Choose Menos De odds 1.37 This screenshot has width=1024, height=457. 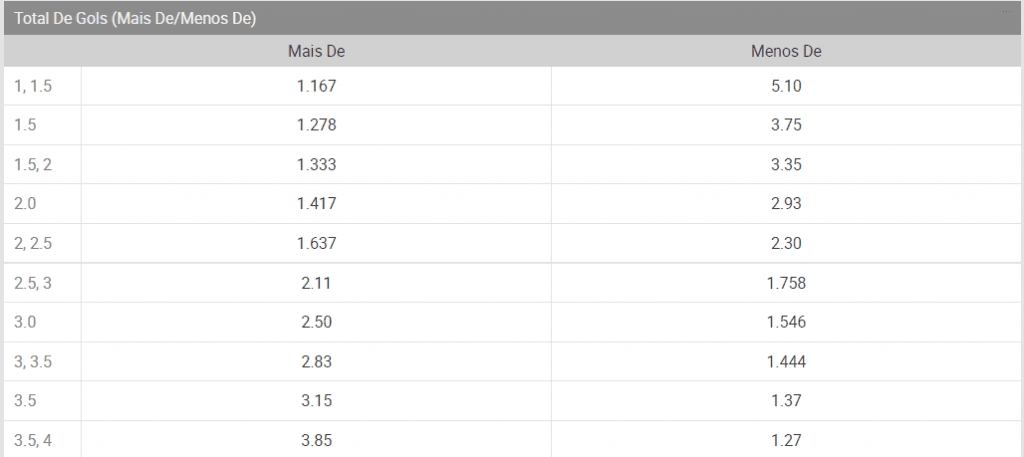[786, 400]
